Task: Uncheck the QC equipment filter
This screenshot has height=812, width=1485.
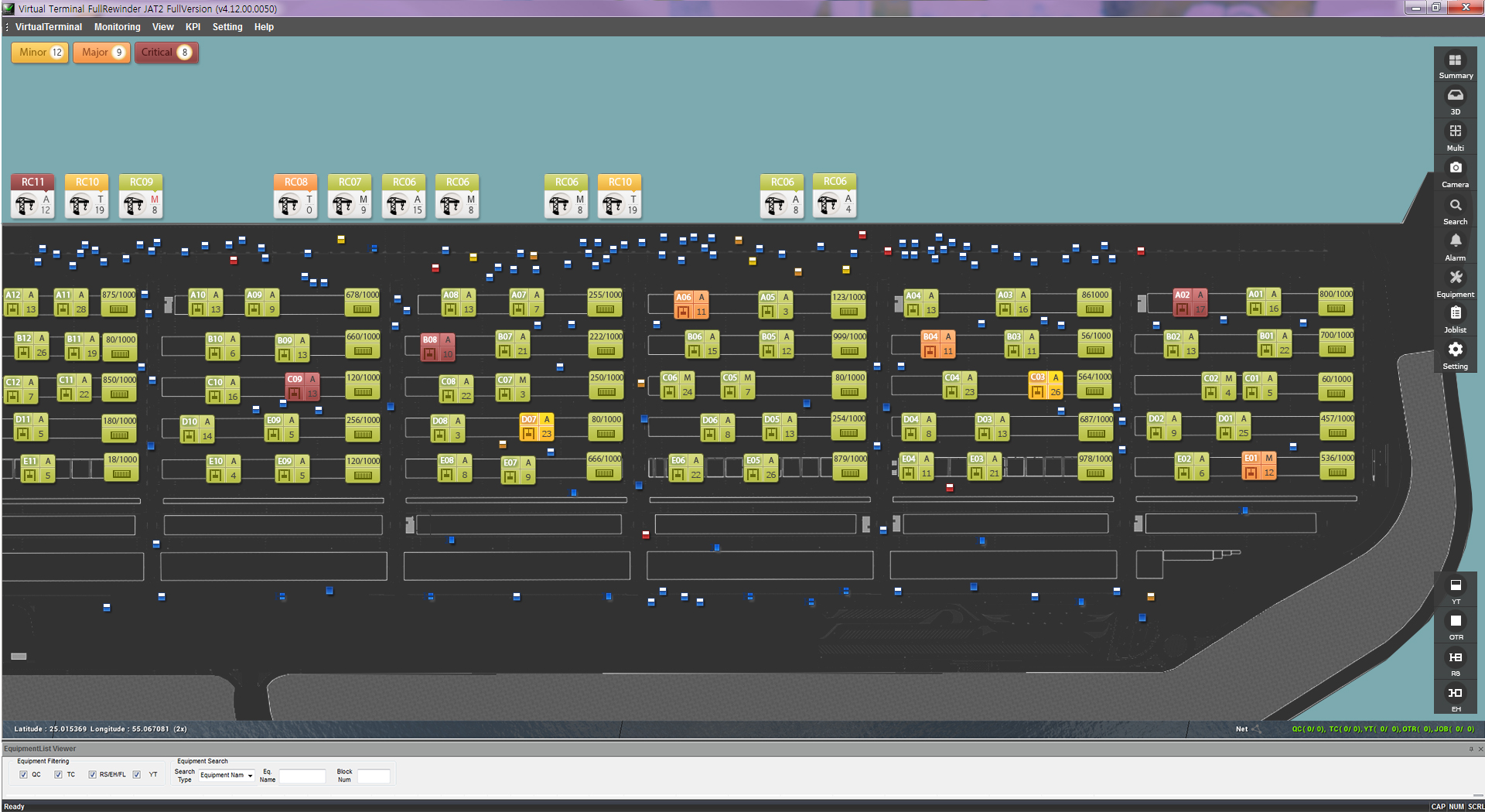Action: point(23,775)
